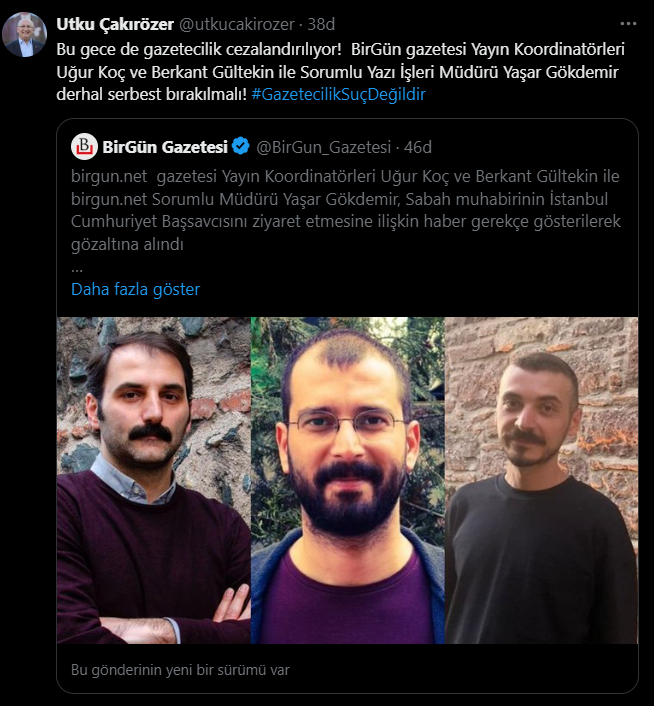
Task: Click the 46d quoted tweet timestamp
Action: click(x=418, y=147)
